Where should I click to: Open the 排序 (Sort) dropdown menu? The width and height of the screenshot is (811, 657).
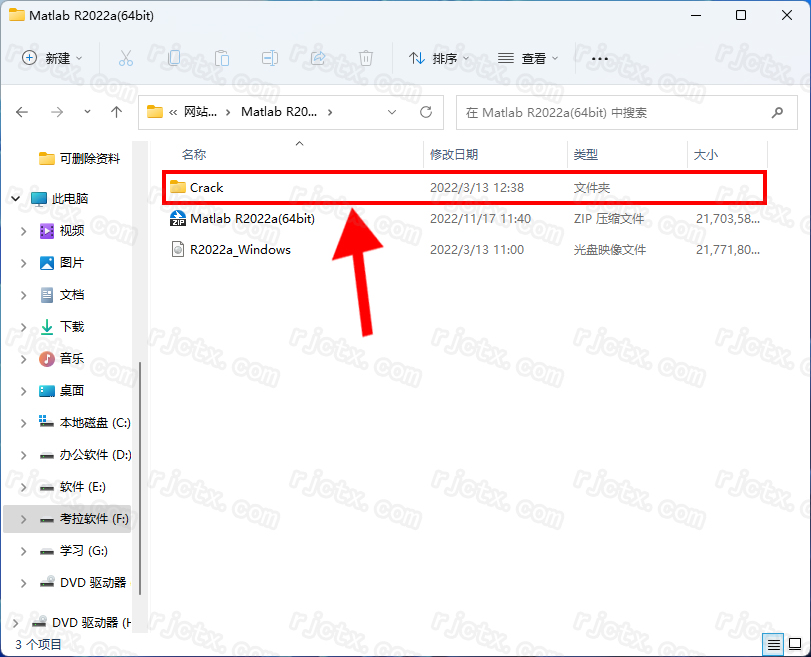click(440, 59)
